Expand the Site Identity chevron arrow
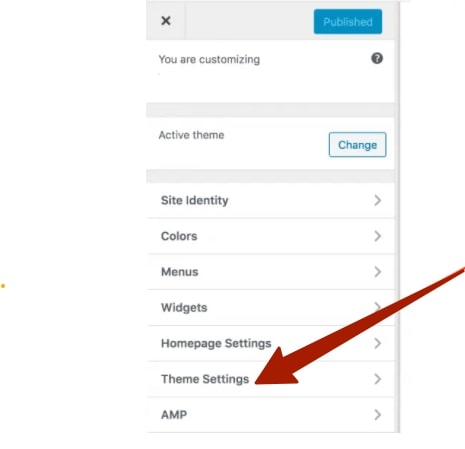The image size is (465, 449). pos(377,200)
